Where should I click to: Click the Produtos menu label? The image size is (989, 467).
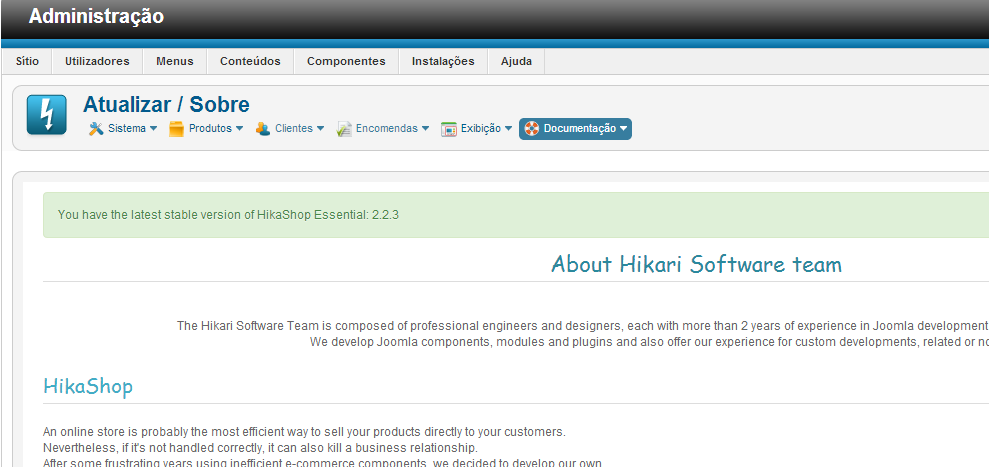210,129
